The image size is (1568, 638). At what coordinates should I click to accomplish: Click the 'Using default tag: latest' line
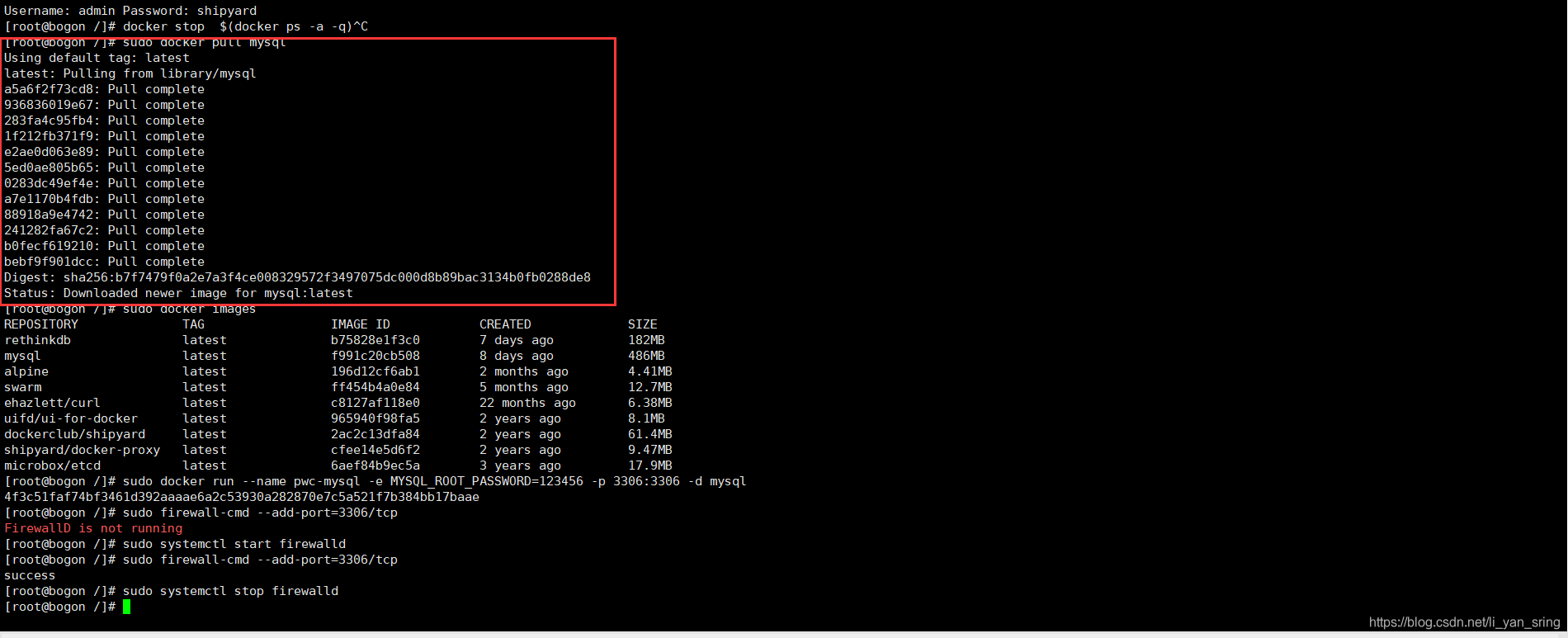coord(97,58)
